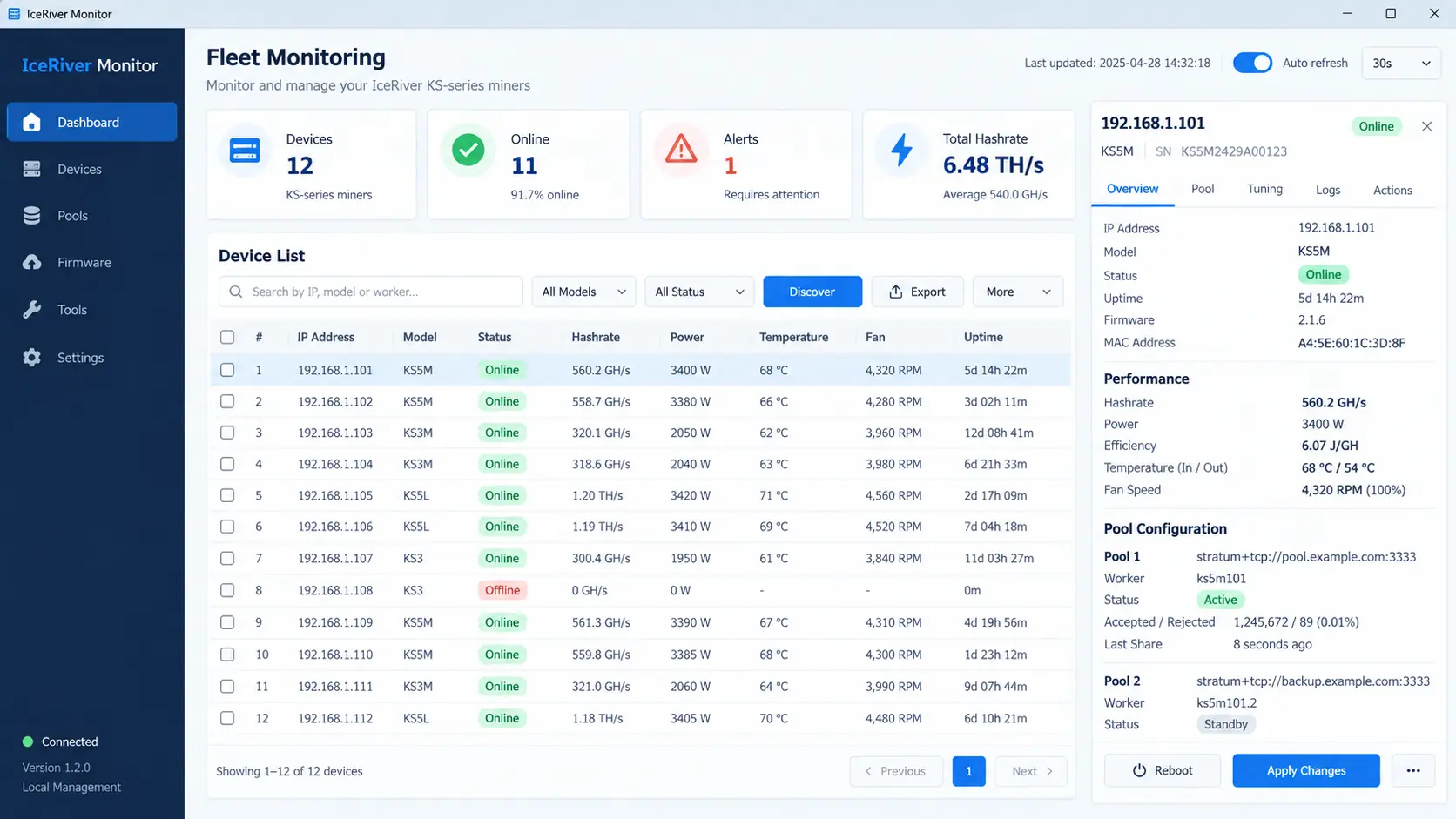Viewport: 1456px width, 819px height.
Task: Expand the More actions dropdown
Action: (1018, 292)
